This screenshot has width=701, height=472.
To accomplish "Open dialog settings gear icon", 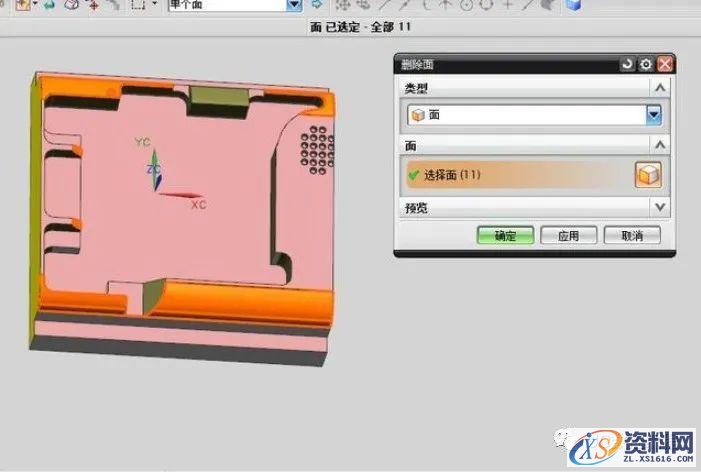I will coord(645,64).
